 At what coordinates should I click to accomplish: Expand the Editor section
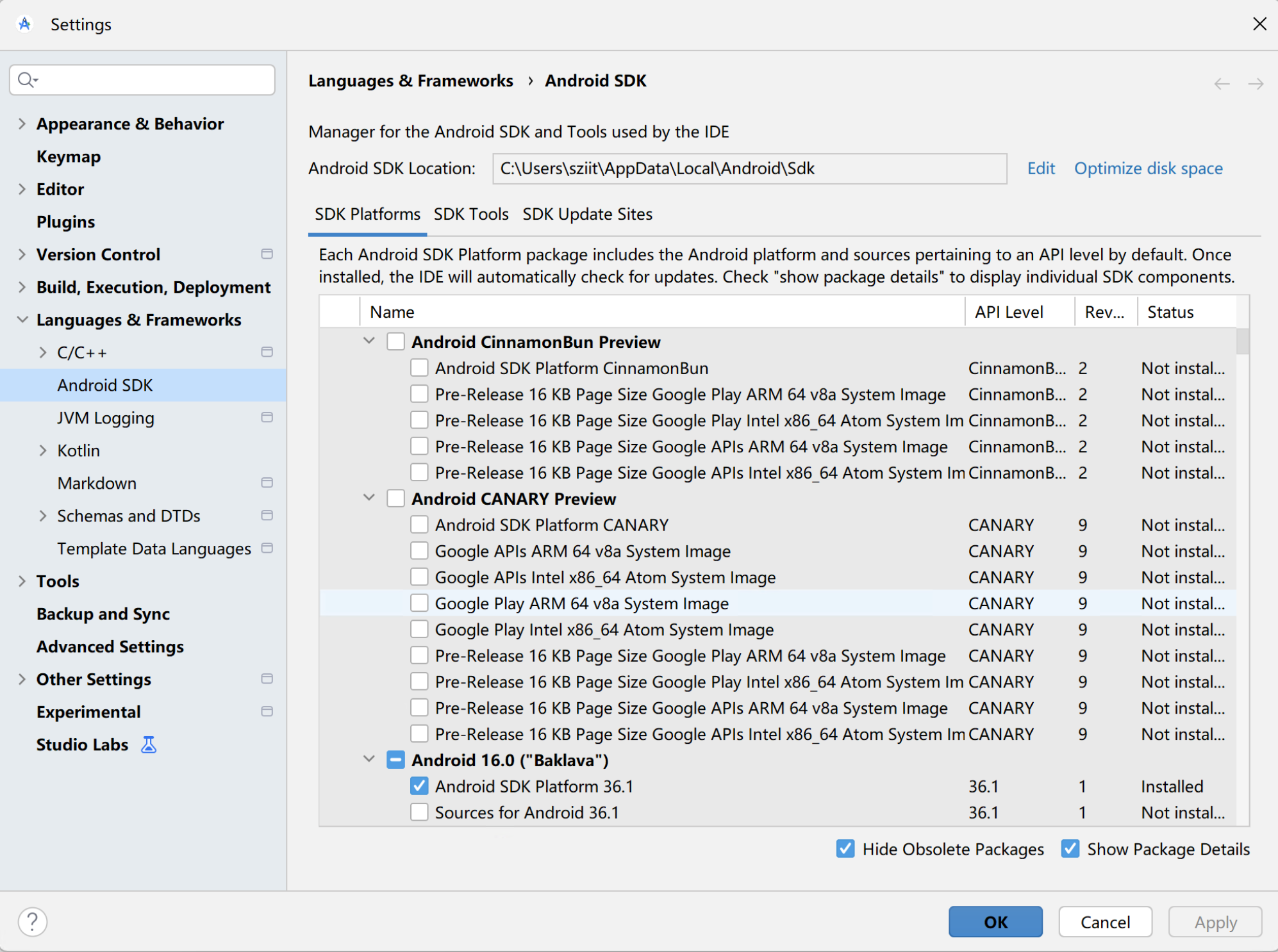pyautogui.click(x=22, y=189)
